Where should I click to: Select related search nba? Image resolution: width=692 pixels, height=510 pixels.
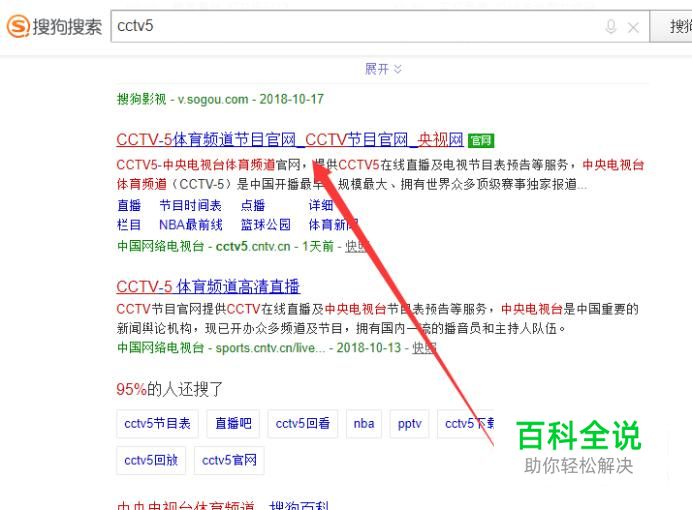(364, 424)
